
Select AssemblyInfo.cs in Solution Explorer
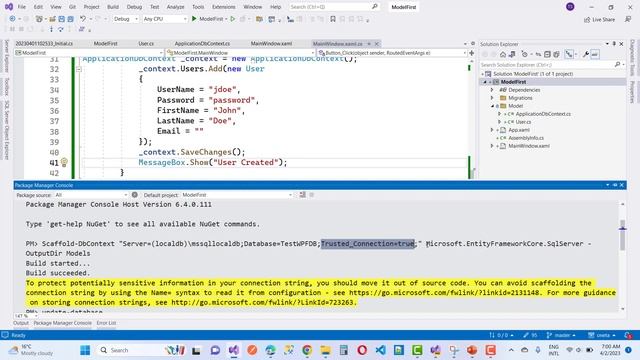tap(526, 138)
